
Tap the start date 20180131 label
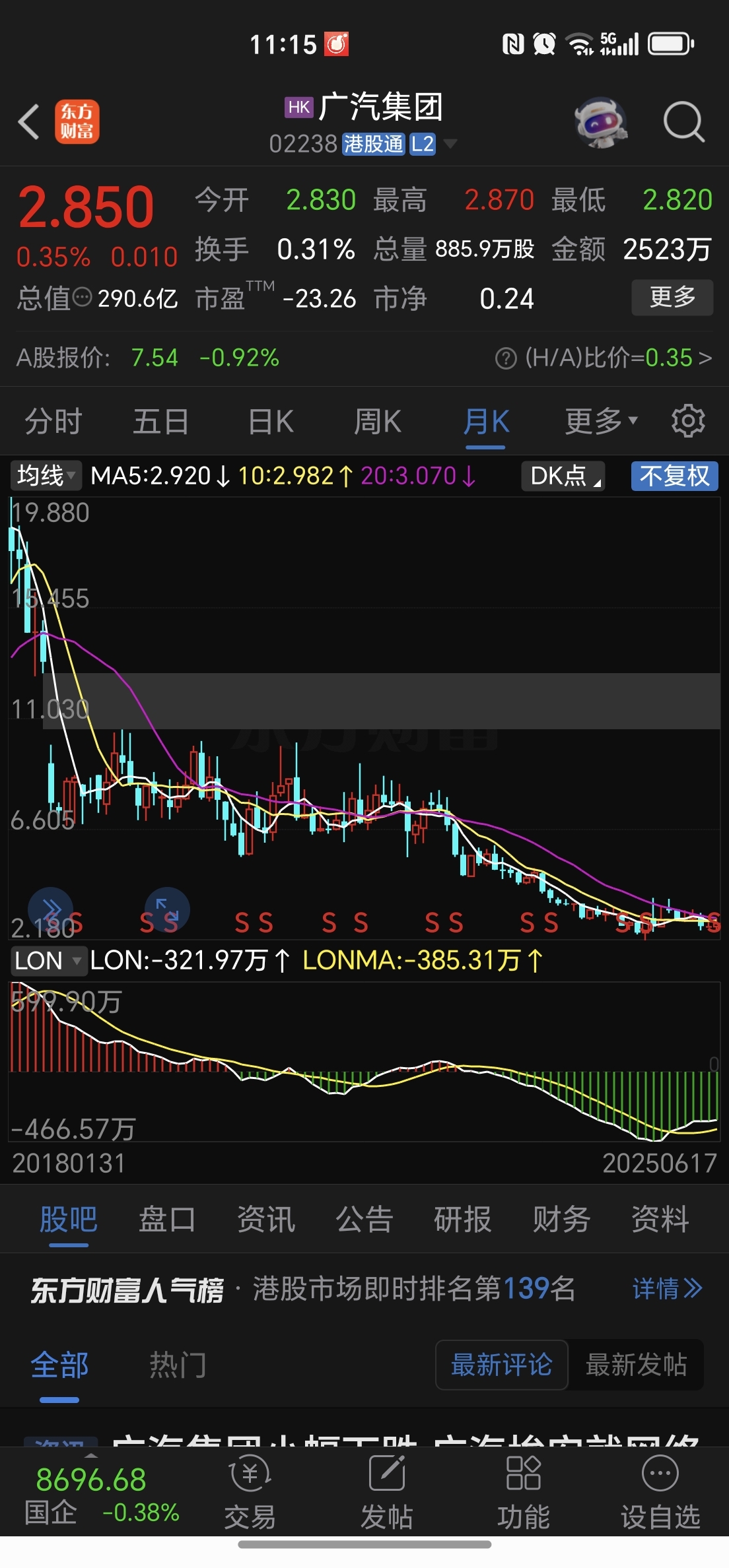point(69,1163)
